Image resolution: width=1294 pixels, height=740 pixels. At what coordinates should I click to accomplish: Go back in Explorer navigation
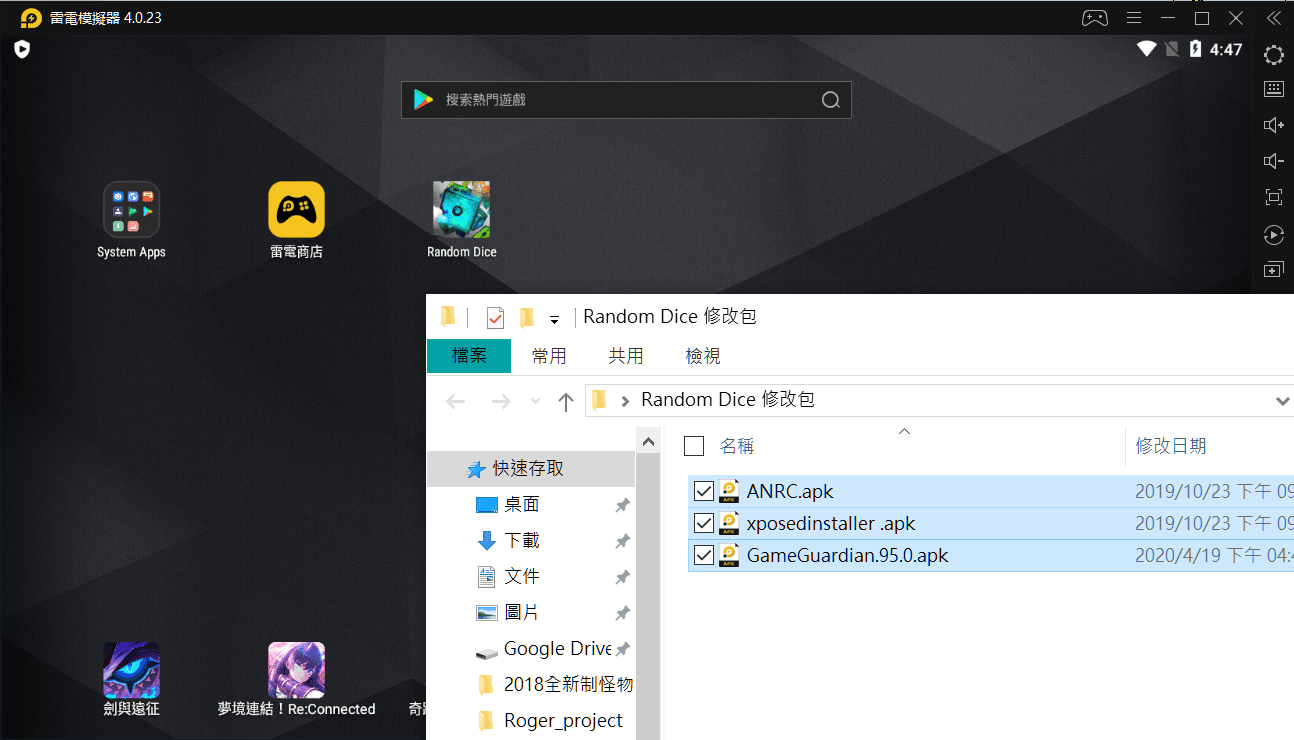click(456, 401)
